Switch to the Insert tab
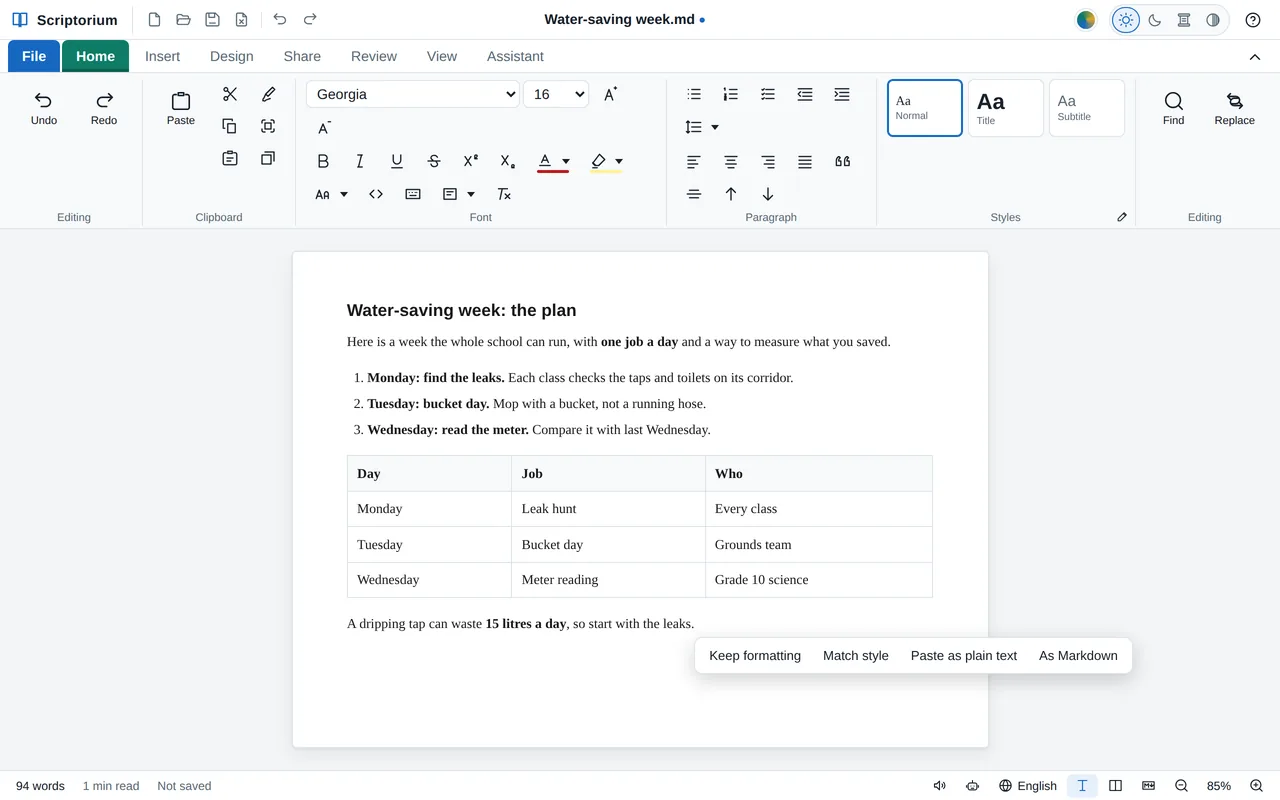The height and width of the screenshot is (800, 1280). [x=163, y=56]
